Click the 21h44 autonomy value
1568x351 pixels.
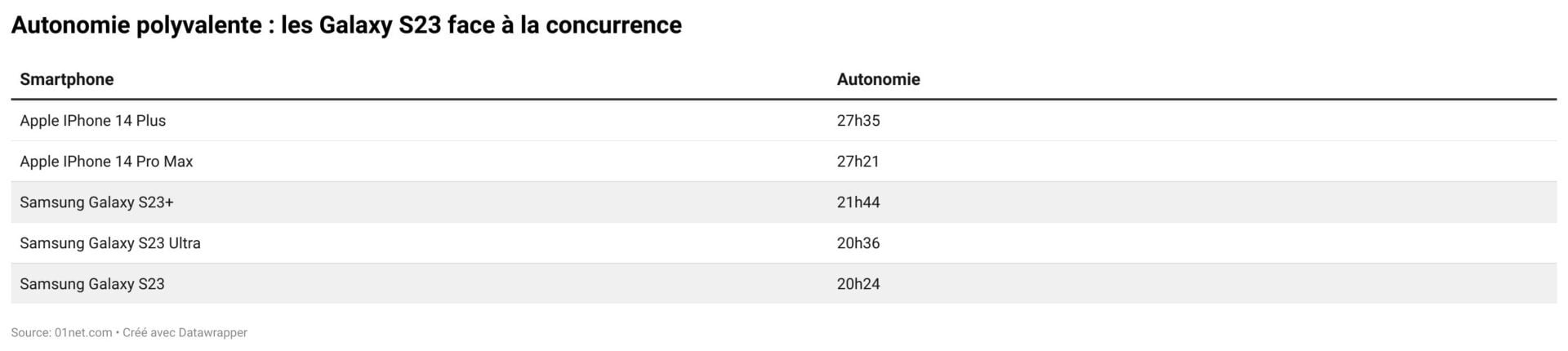tap(858, 202)
